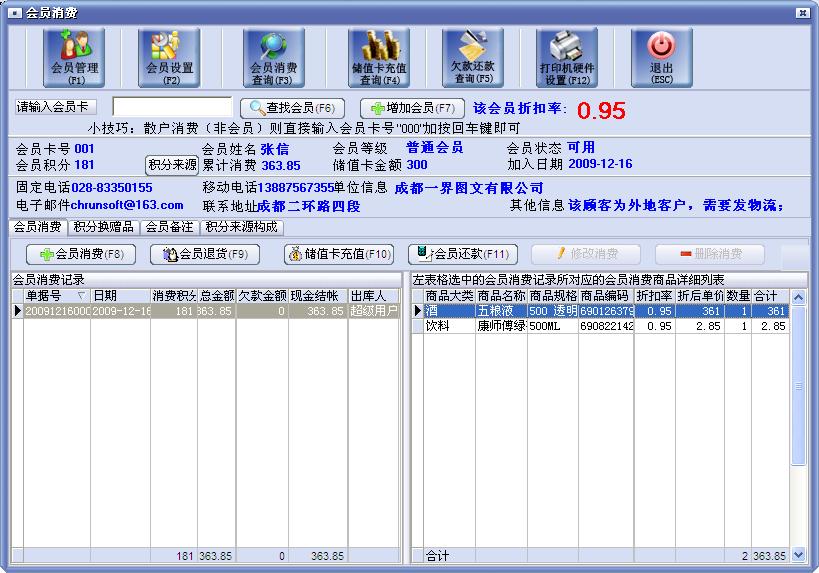The height and width of the screenshot is (573, 819).
Task: Click the phone number 028-83350155
Action: pos(112,188)
